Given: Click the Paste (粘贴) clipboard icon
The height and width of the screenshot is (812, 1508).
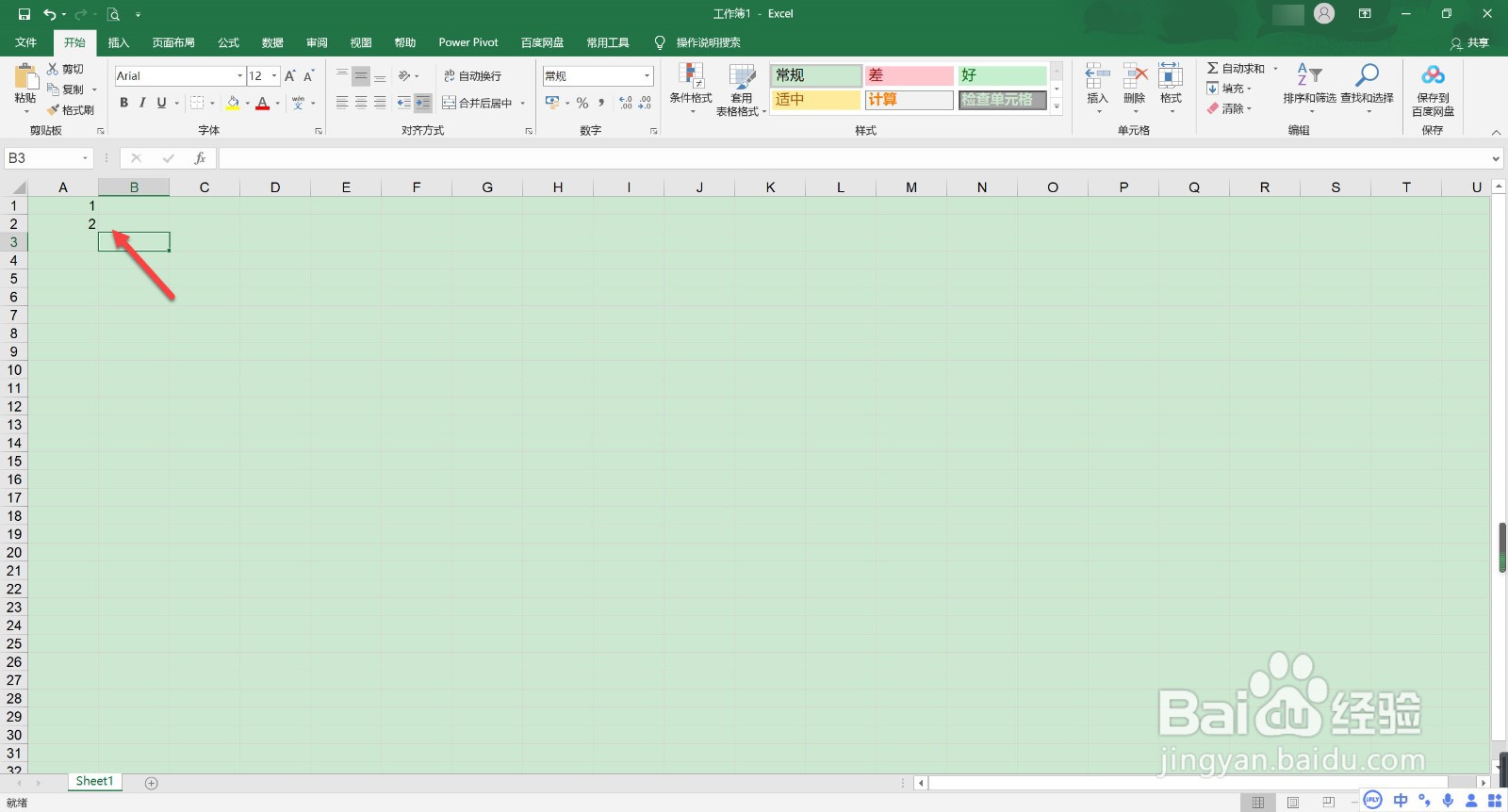Looking at the screenshot, I should [x=25, y=78].
